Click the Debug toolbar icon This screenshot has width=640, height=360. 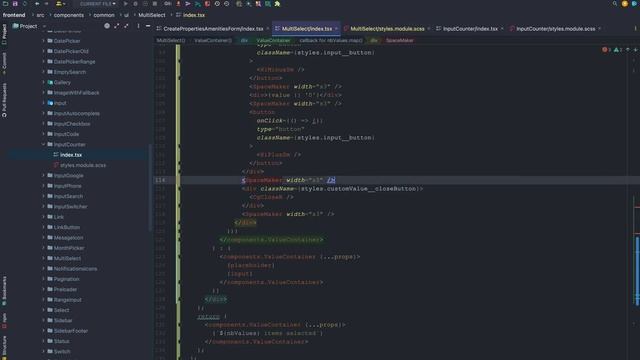136,4
